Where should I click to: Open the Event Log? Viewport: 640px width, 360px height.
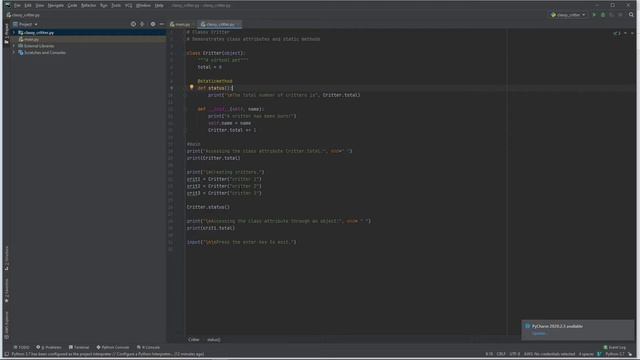615,347
